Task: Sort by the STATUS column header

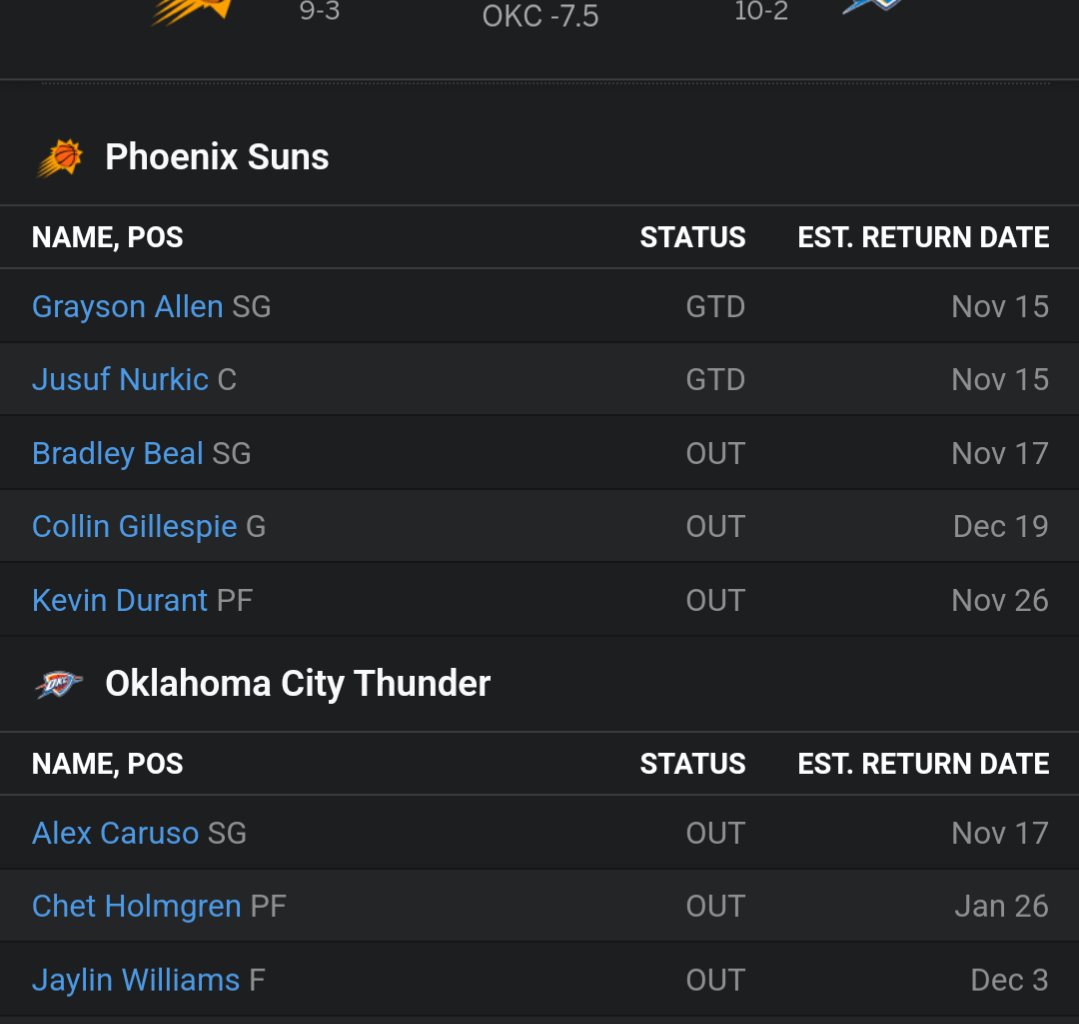Action: click(693, 237)
